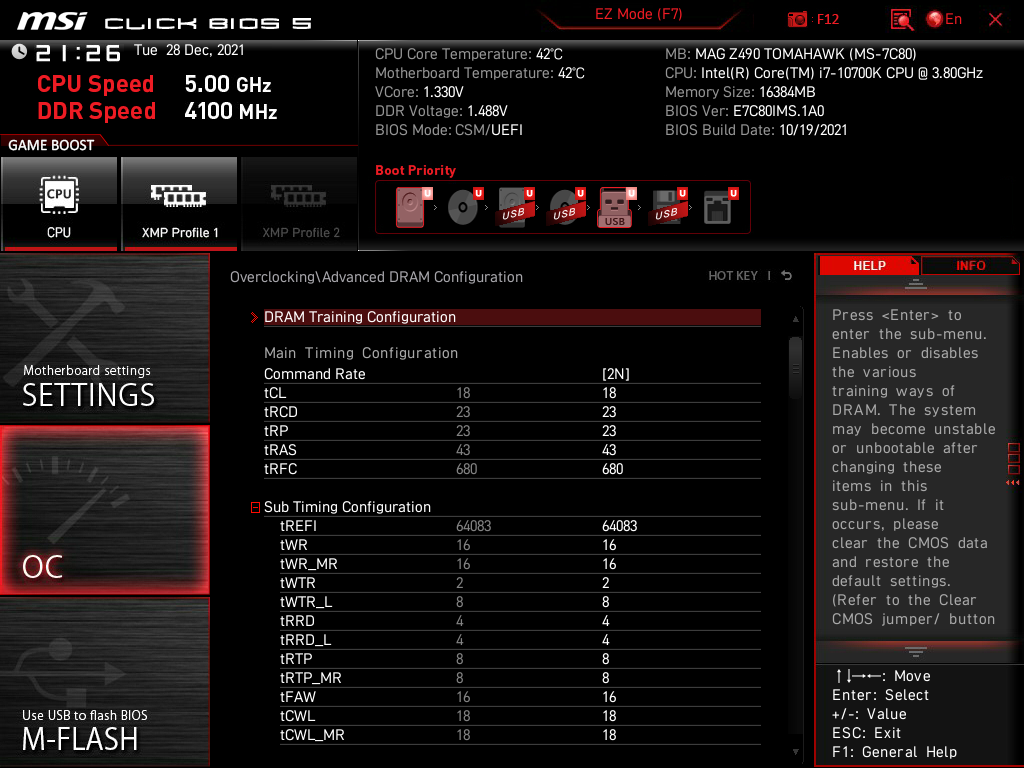
Task: Open the HOT KEY list
Action: click(x=733, y=276)
